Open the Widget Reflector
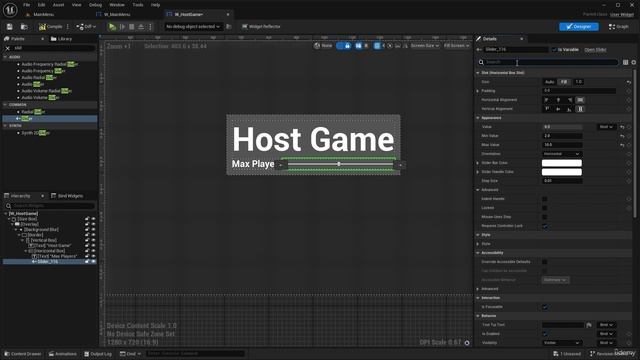This screenshot has width=640, height=360. (261, 27)
